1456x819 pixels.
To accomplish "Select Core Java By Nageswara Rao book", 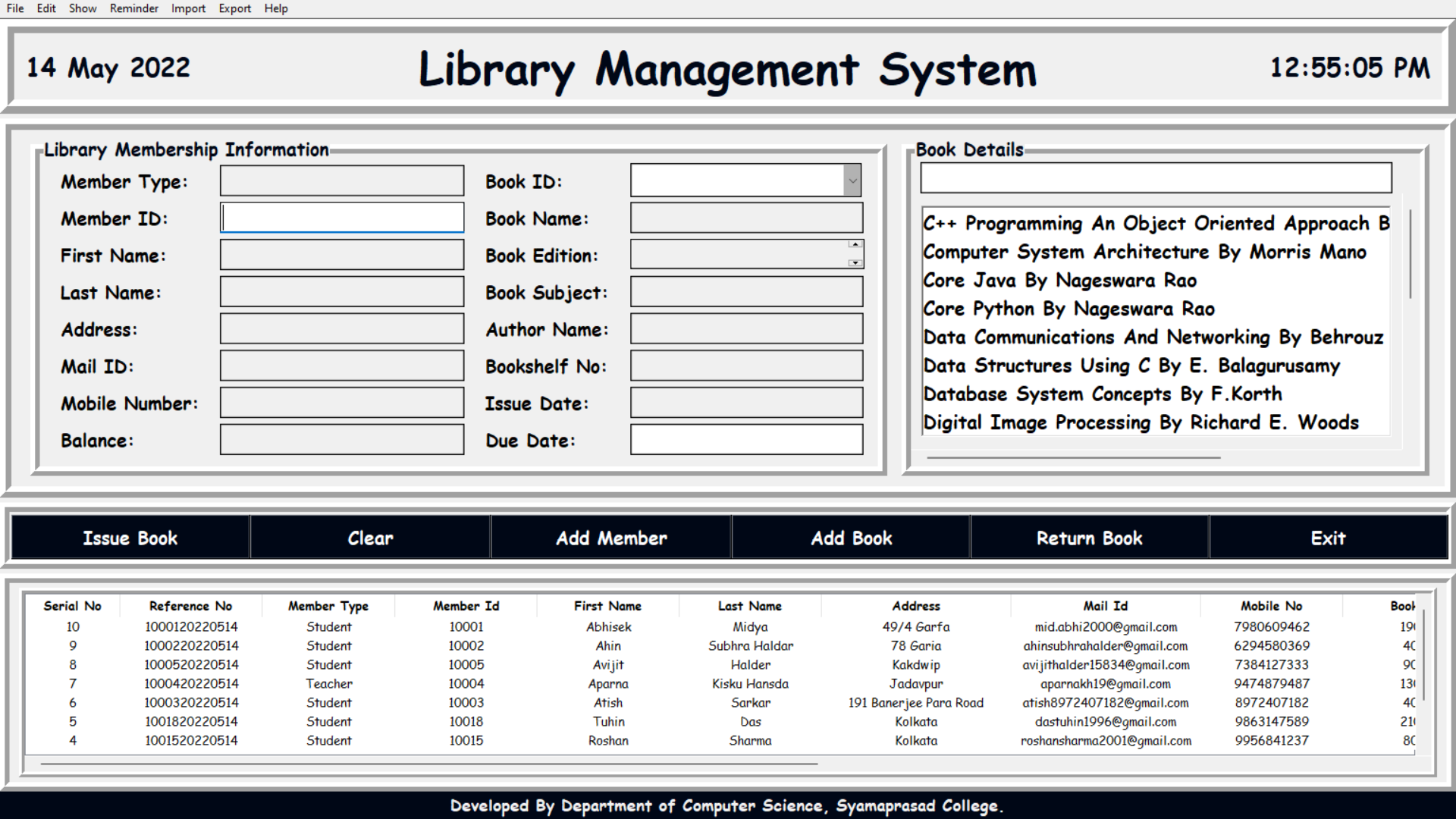I will tap(1059, 281).
